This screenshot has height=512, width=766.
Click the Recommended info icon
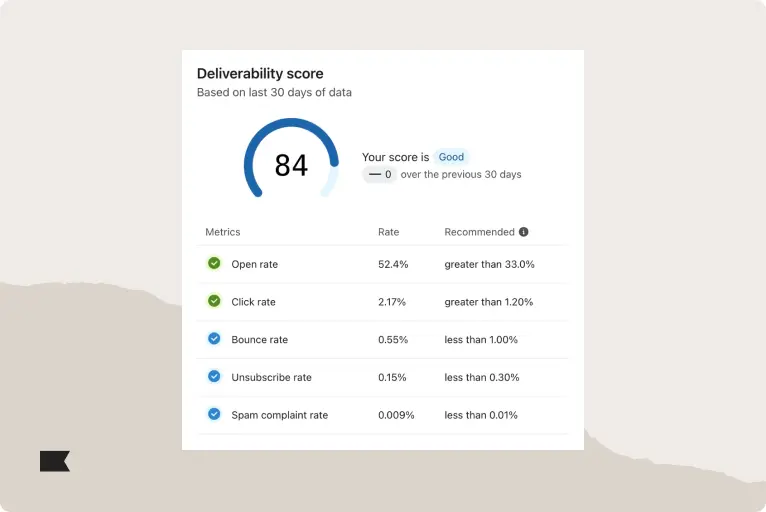click(x=524, y=232)
